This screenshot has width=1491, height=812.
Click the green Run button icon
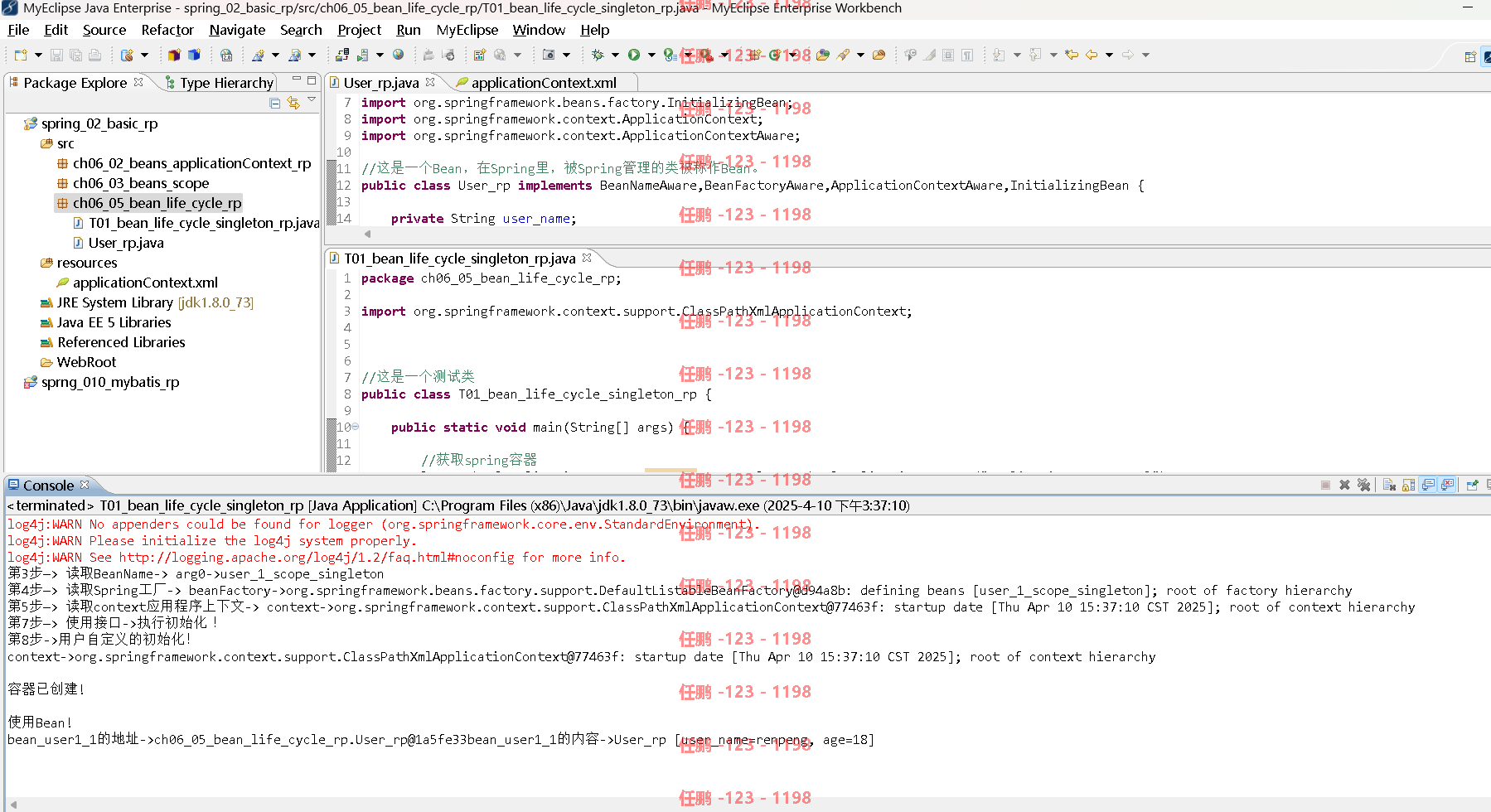point(634,55)
